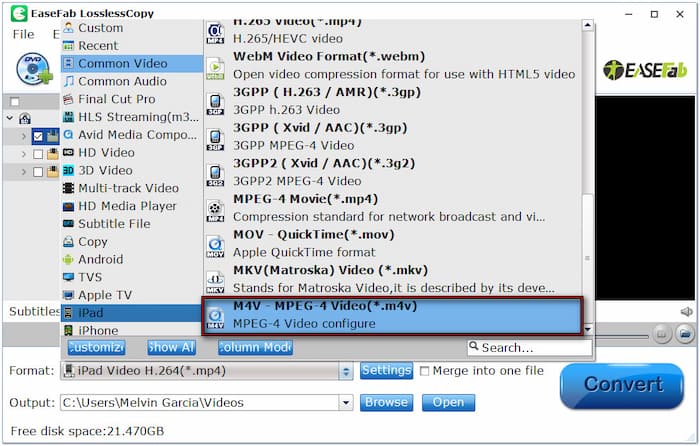The height and width of the screenshot is (446, 700).
Task: Click the Output path text field
Action: pyautogui.click(x=200, y=403)
